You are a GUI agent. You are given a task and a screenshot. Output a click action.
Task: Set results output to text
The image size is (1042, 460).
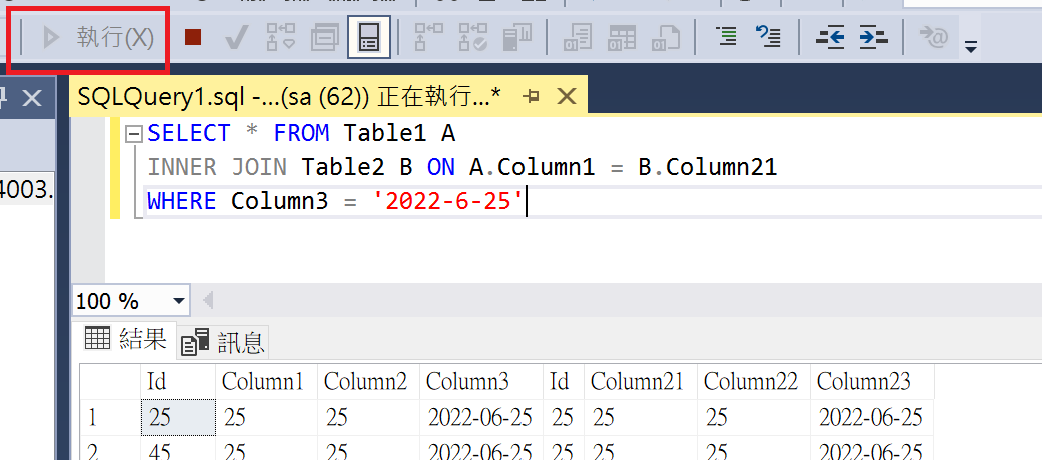pos(577,38)
